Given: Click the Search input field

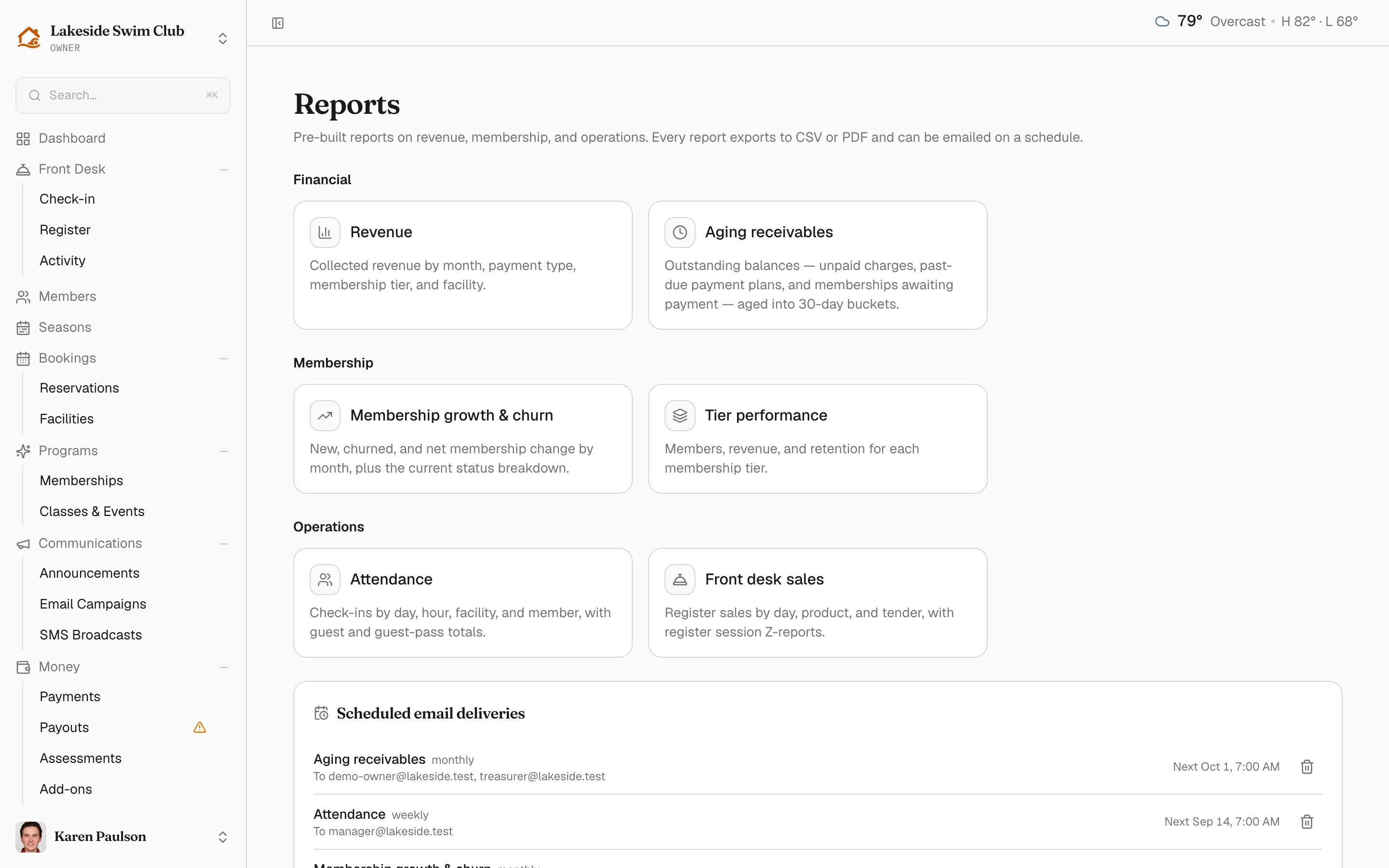Looking at the screenshot, I should (123, 95).
